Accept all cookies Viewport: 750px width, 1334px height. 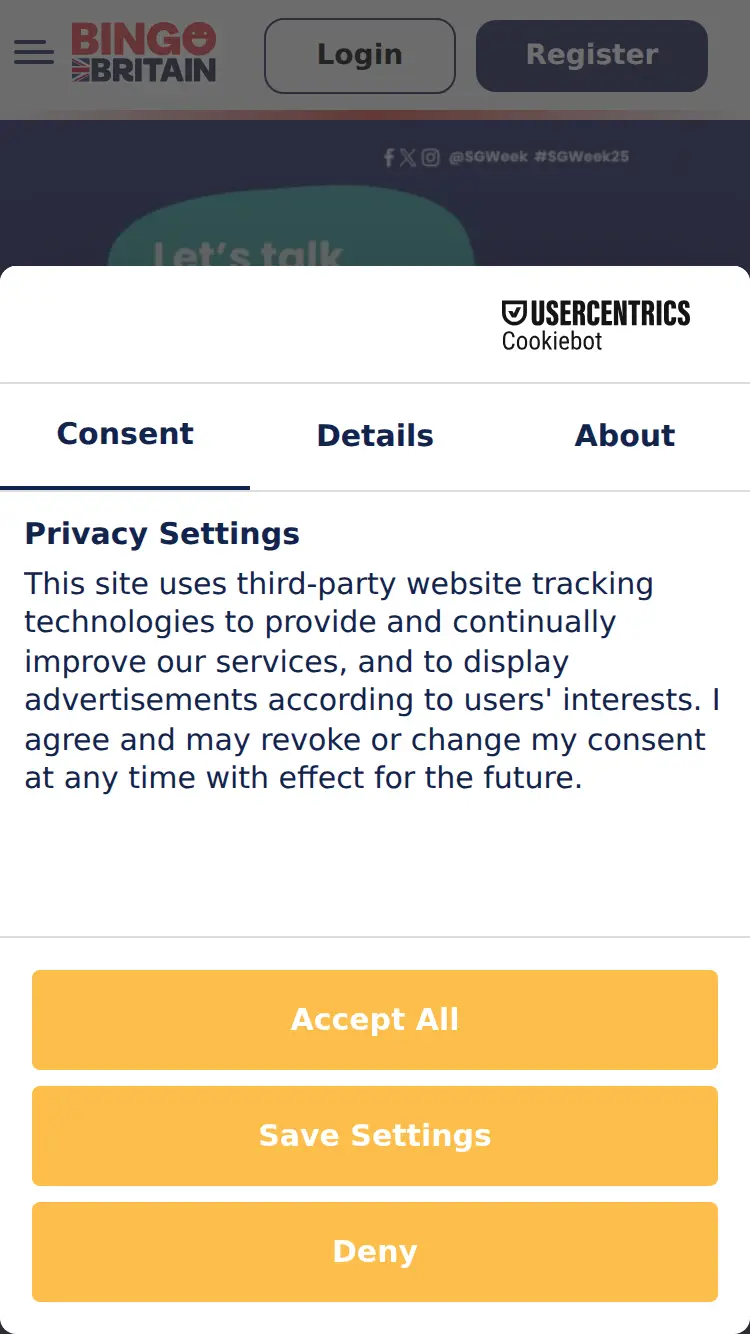click(375, 1020)
